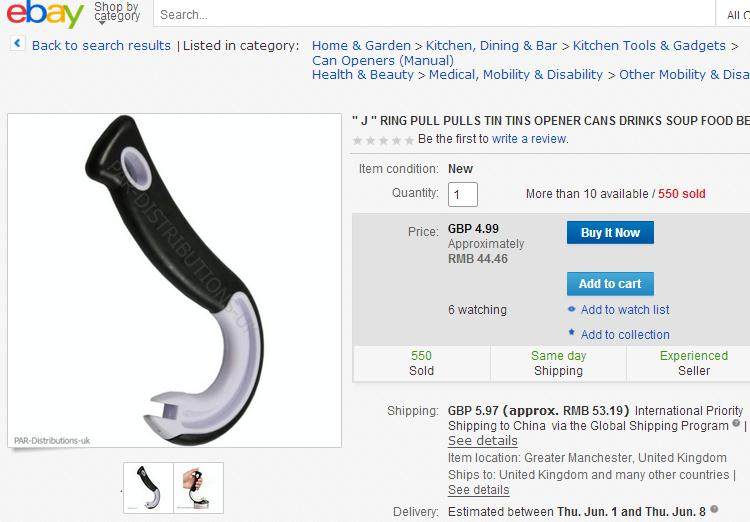Open the Kitchen Tools & Gadgets breadcrumb
The height and width of the screenshot is (522, 750).
(x=649, y=45)
